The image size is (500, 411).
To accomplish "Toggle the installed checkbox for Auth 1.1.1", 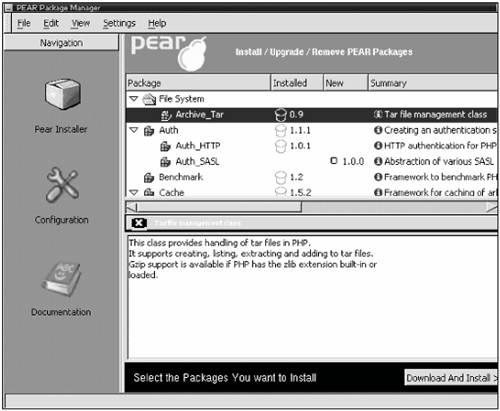I will point(280,130).
